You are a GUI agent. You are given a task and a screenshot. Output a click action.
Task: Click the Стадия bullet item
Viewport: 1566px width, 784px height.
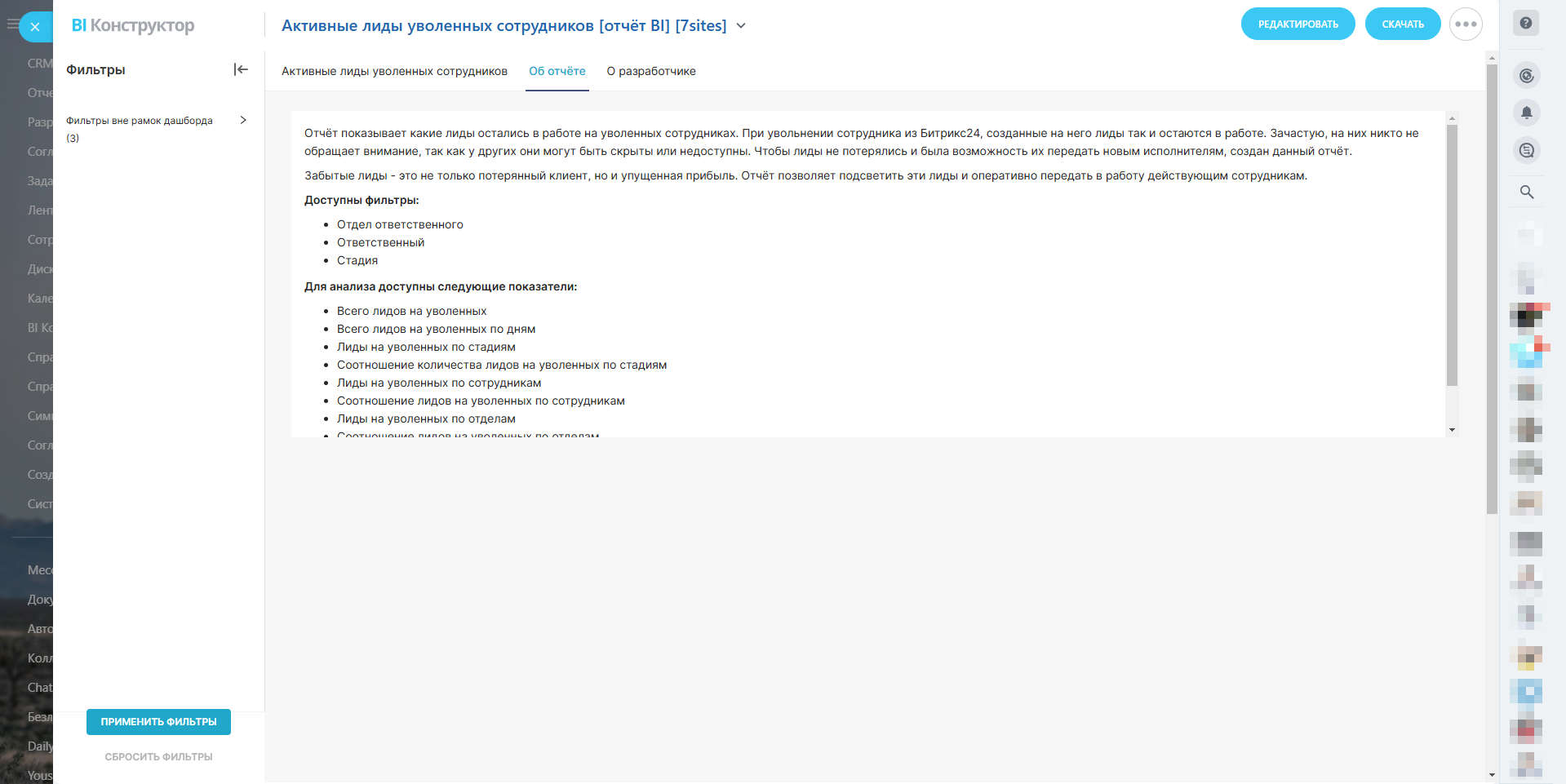pyautogui.click(x=357, y=260)
